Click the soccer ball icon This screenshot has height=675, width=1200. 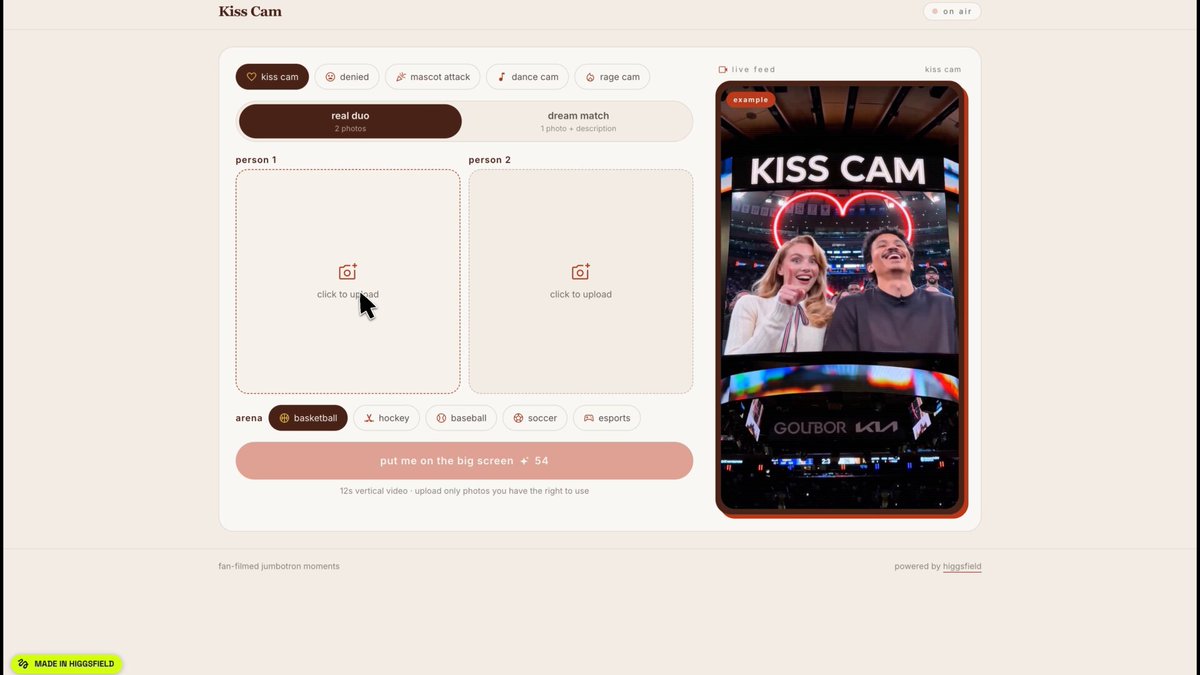click(x=518, y=418)
